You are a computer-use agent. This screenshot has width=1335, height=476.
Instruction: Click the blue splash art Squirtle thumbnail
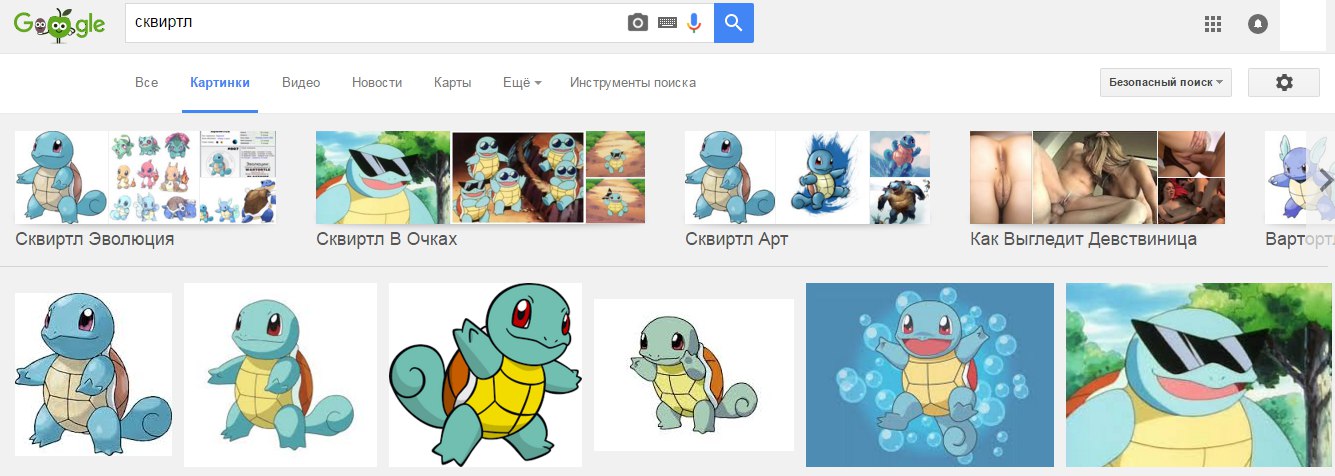pyautogui.click(x=822, y=177)
